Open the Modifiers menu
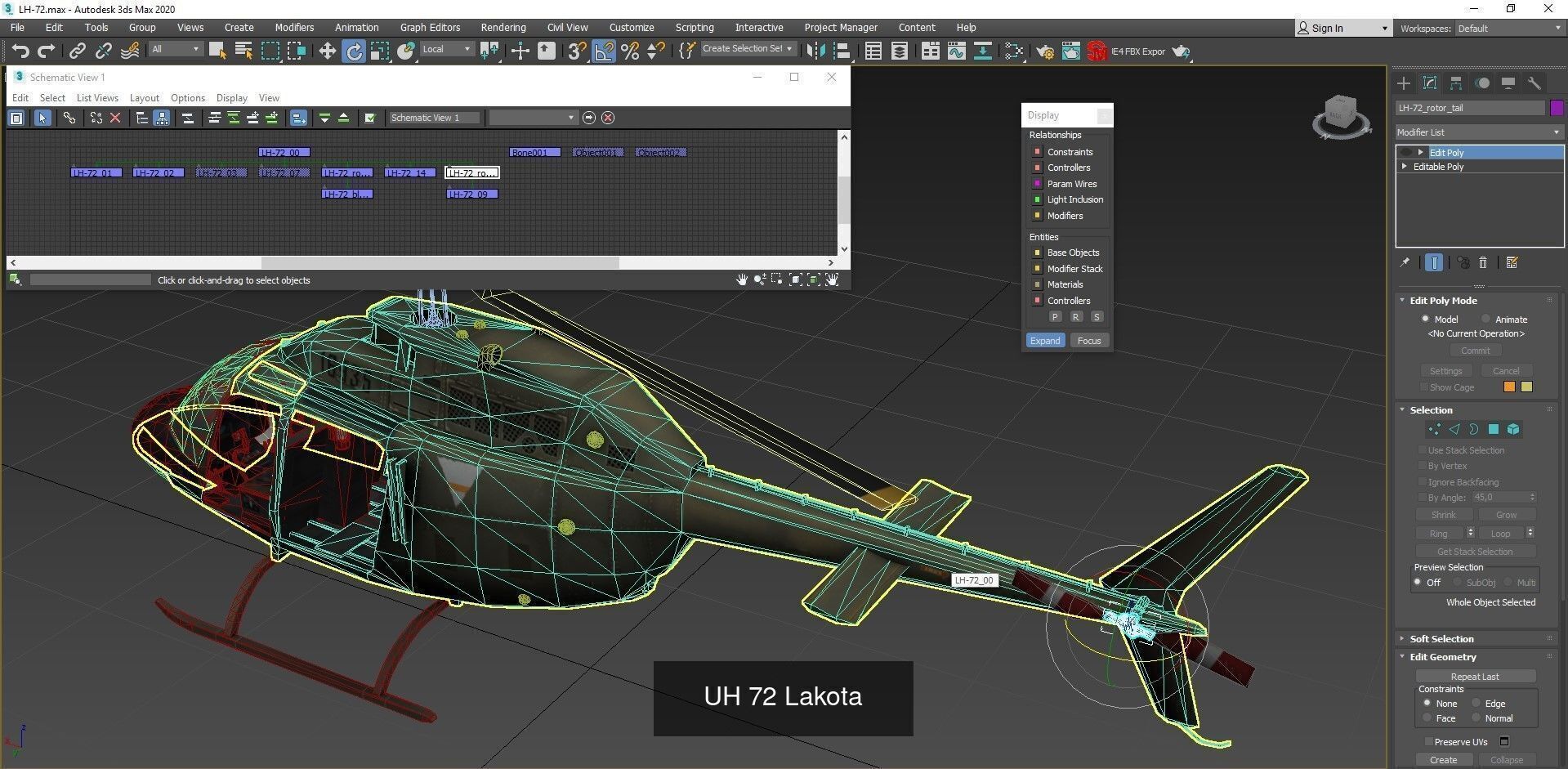The width and height of the screenshot is (1568, 769). pyautogui.click(x=294, y=27)
